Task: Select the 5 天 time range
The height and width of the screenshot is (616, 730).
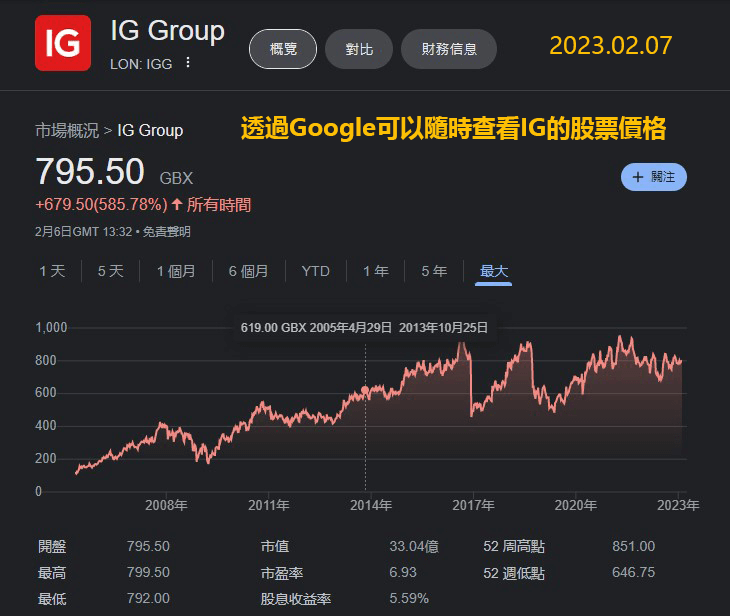Action: click(111, 271)
